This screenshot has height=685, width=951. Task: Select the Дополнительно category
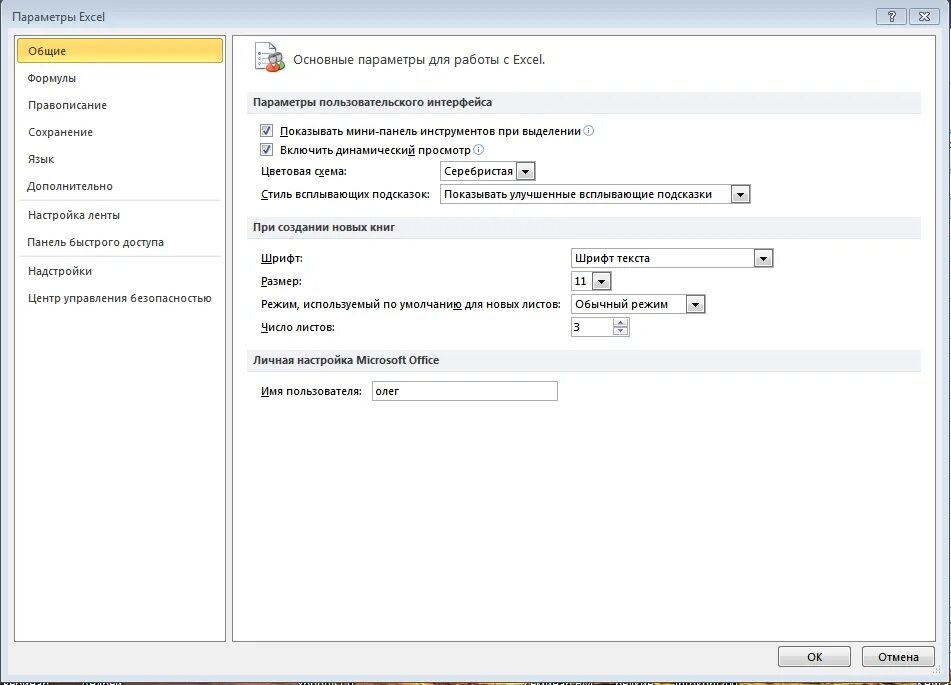coord(120,186)
